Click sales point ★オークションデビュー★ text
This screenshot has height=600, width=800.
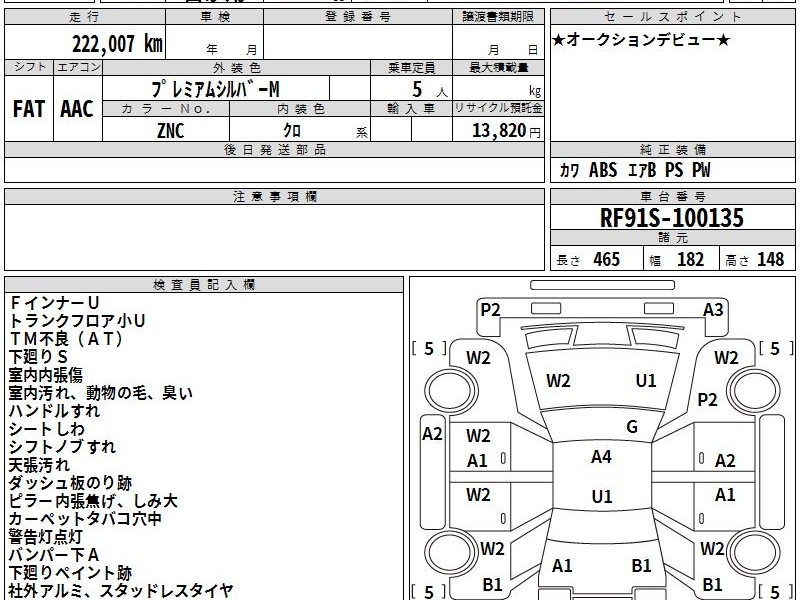click(641, 39)
